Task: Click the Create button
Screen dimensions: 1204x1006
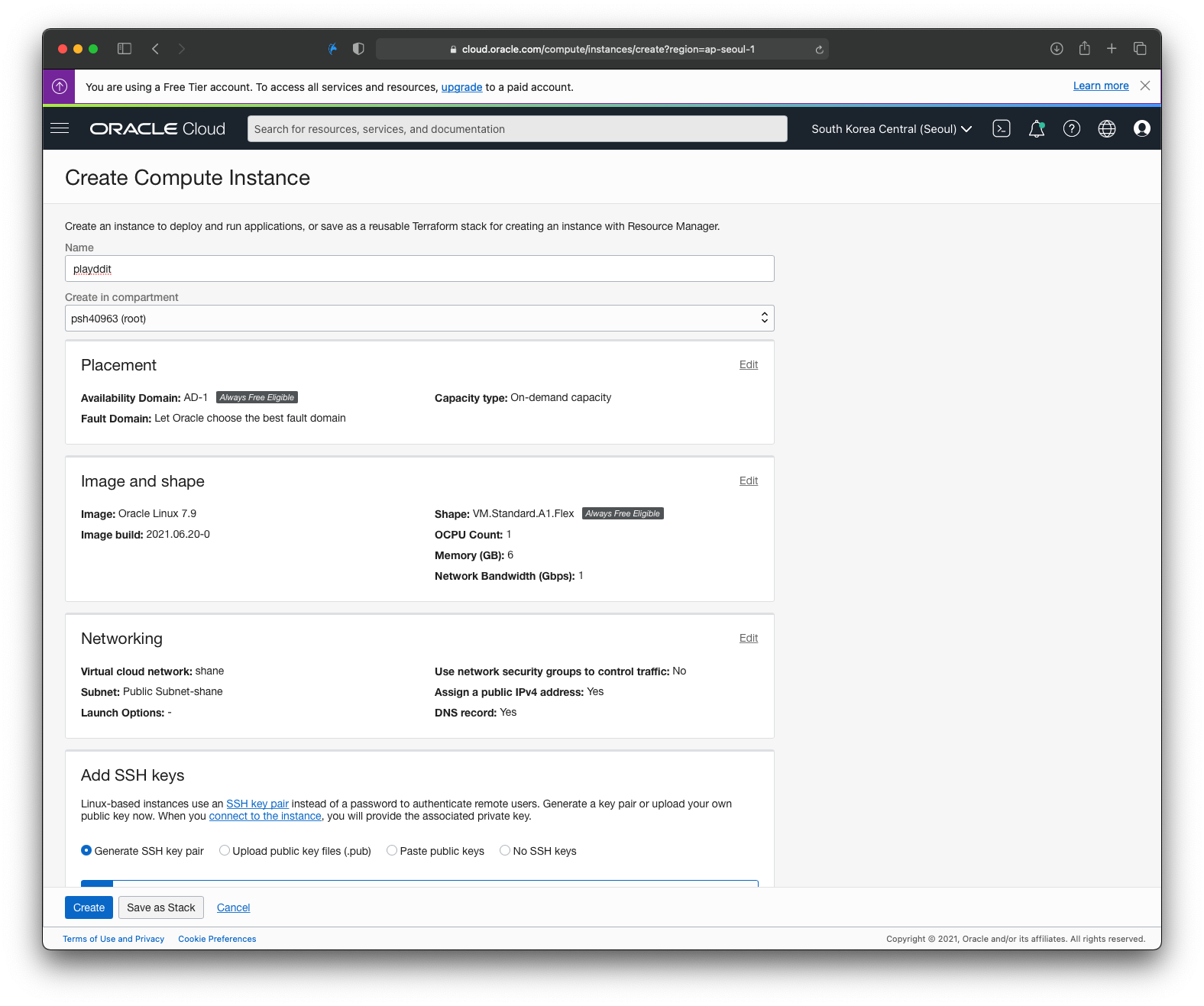Action: coord(89,907)
